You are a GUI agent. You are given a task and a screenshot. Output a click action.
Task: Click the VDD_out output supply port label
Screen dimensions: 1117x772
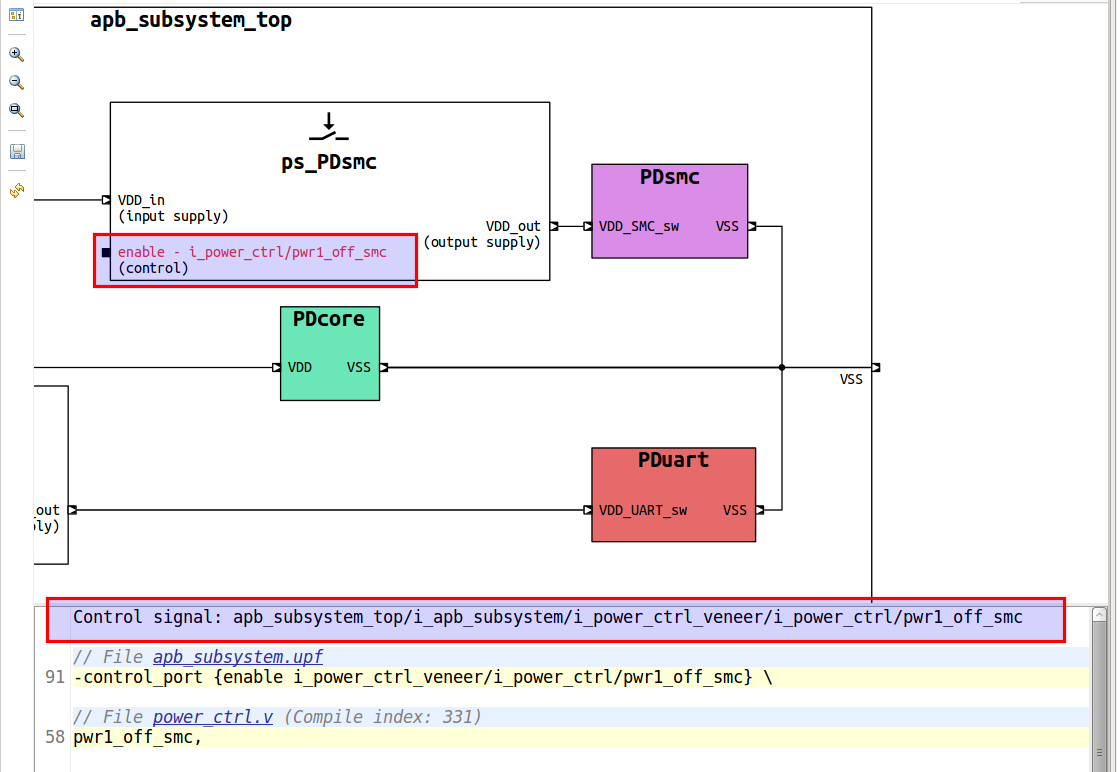(513, 226)
